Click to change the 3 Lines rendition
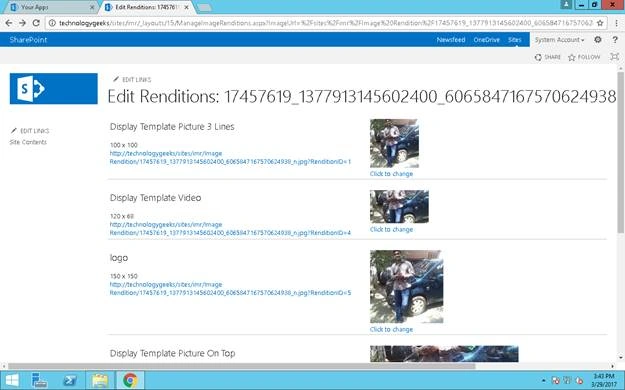The width and height of the screenshot is (625, 390). coord(391,173)
